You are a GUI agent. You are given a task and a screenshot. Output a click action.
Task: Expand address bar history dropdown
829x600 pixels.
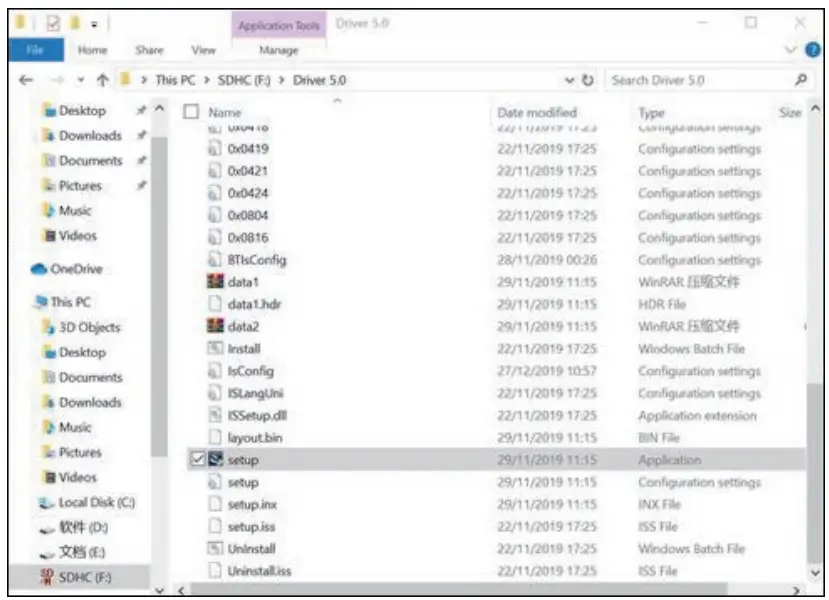tap(569, 80)
